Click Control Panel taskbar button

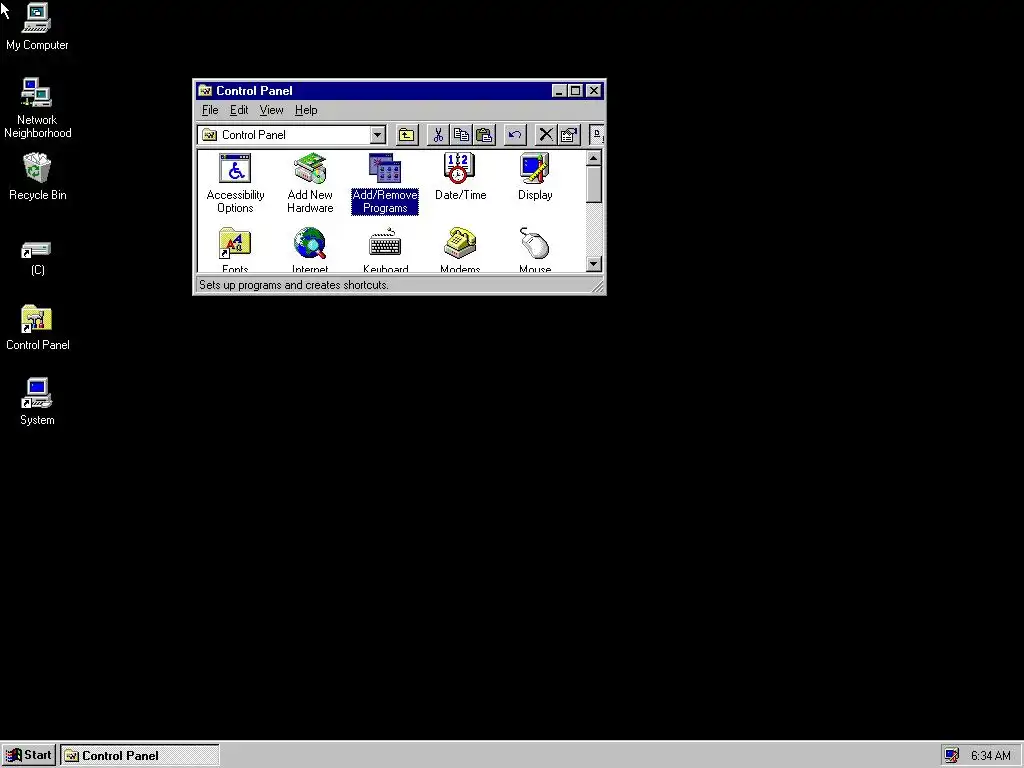coord(140,756)
